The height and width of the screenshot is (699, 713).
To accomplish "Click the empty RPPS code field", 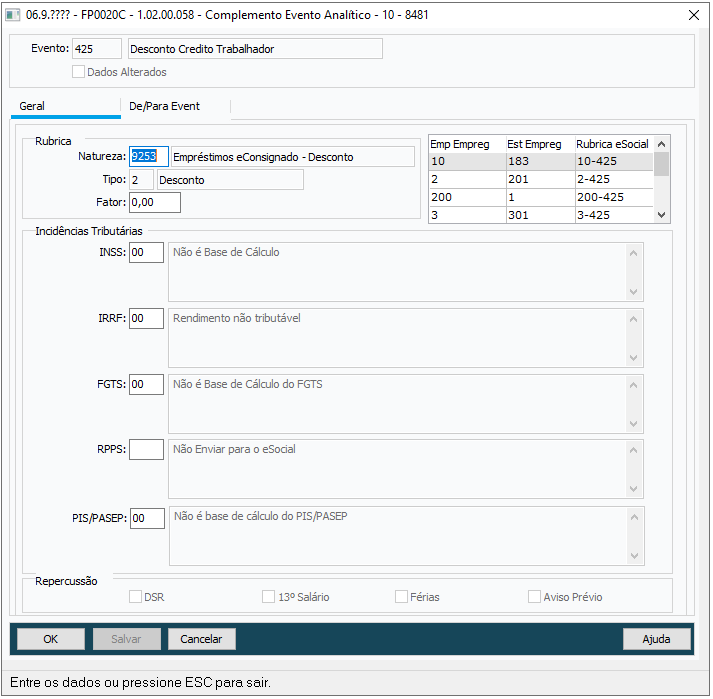I will point(146,449).
